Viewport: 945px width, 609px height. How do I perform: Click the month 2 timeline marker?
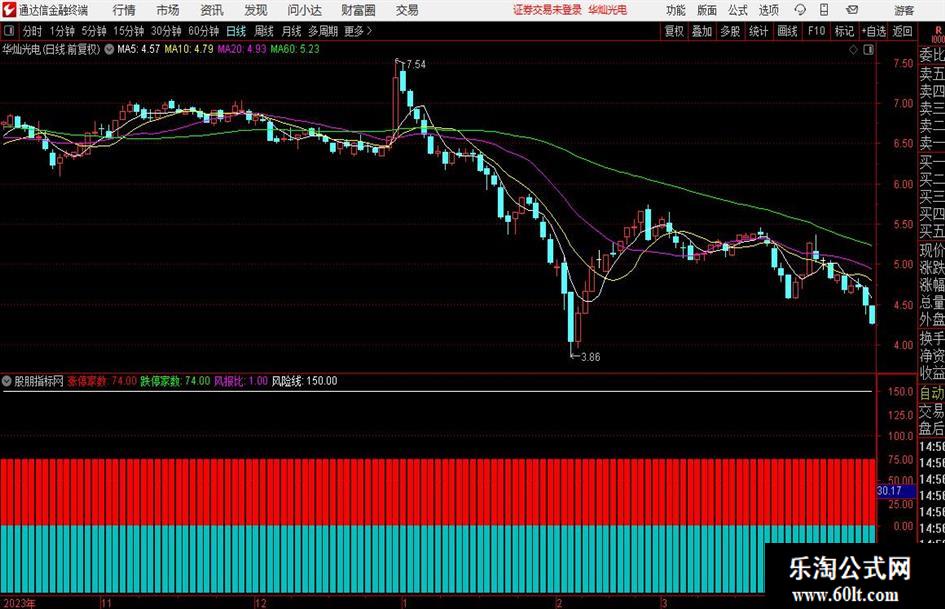coord(560,603)
